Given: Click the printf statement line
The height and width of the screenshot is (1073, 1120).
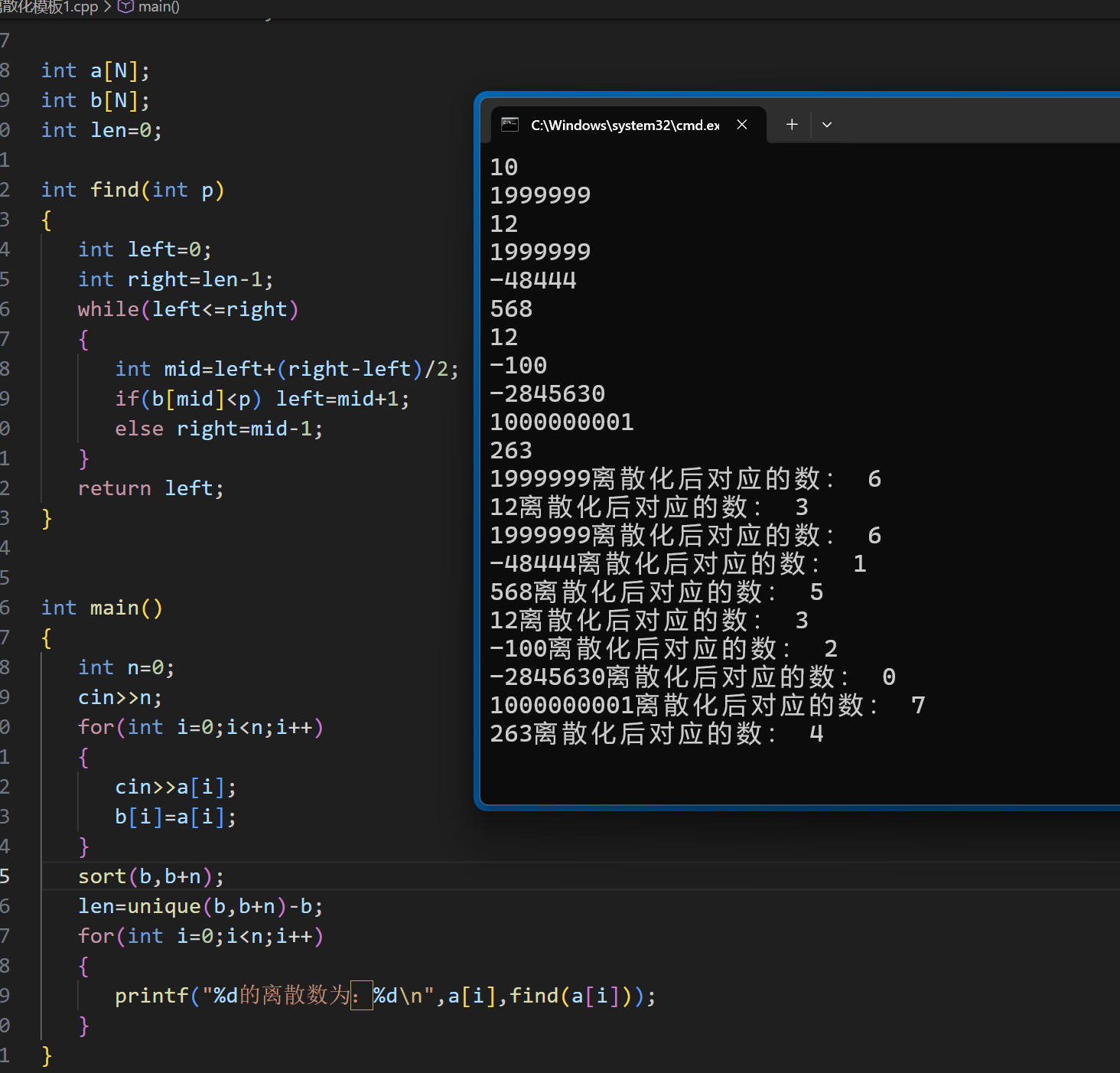Looking at the screenshot, I should [386, 996].
